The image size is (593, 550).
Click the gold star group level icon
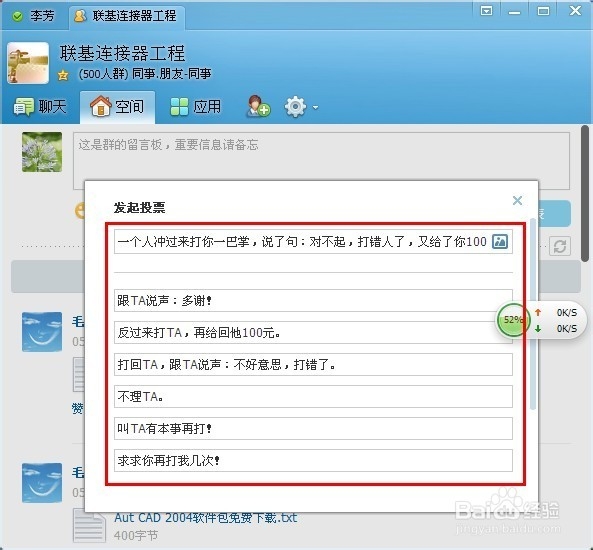[63, 75]
